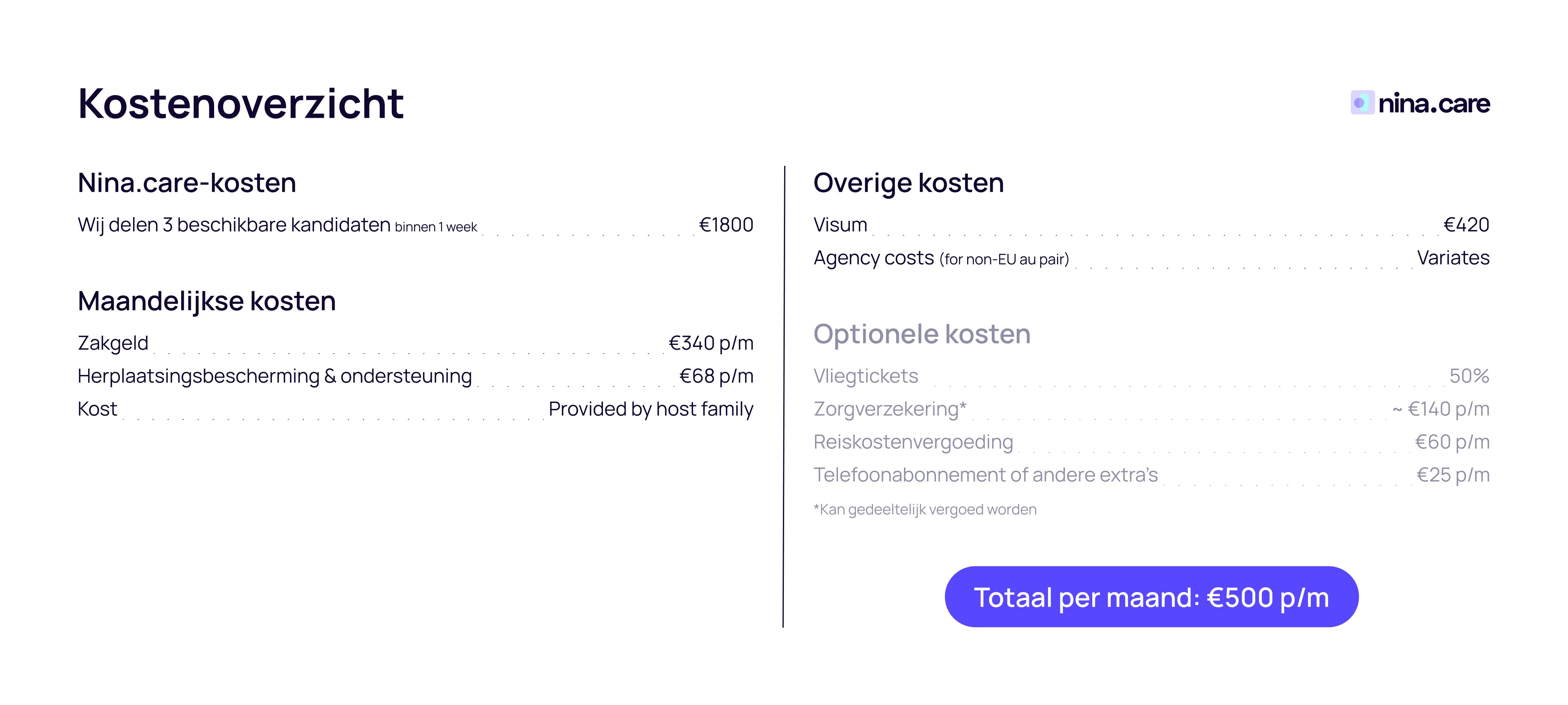Click the Optionele kosten heading
1568x705 pixels.
coord(921,334)
